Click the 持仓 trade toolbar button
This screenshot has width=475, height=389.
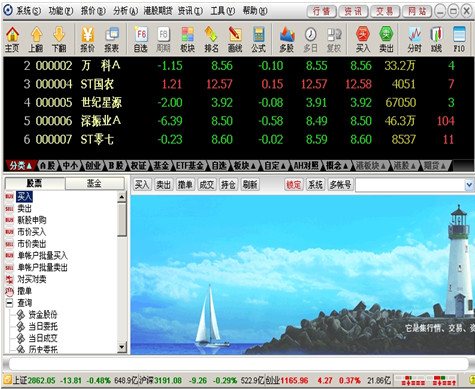click(x=228, y=184)
